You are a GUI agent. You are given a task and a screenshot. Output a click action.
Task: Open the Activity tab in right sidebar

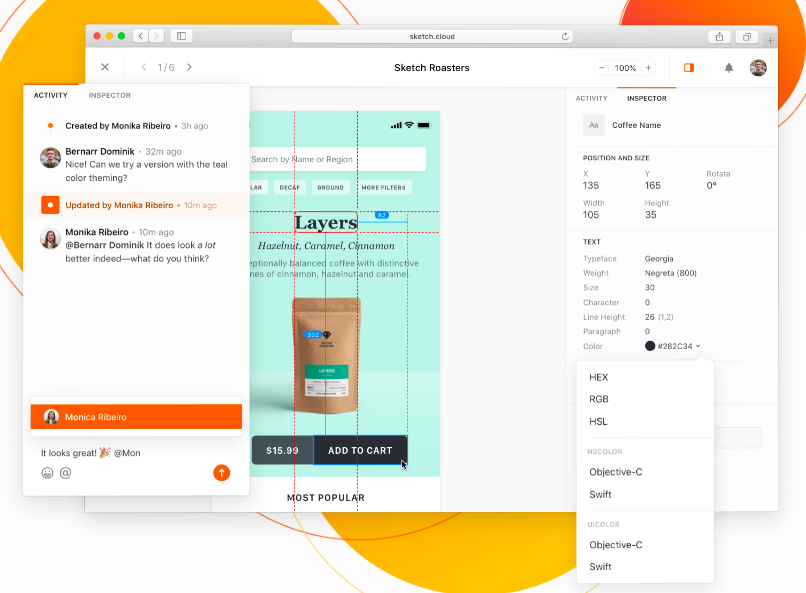tap(591, 98)
